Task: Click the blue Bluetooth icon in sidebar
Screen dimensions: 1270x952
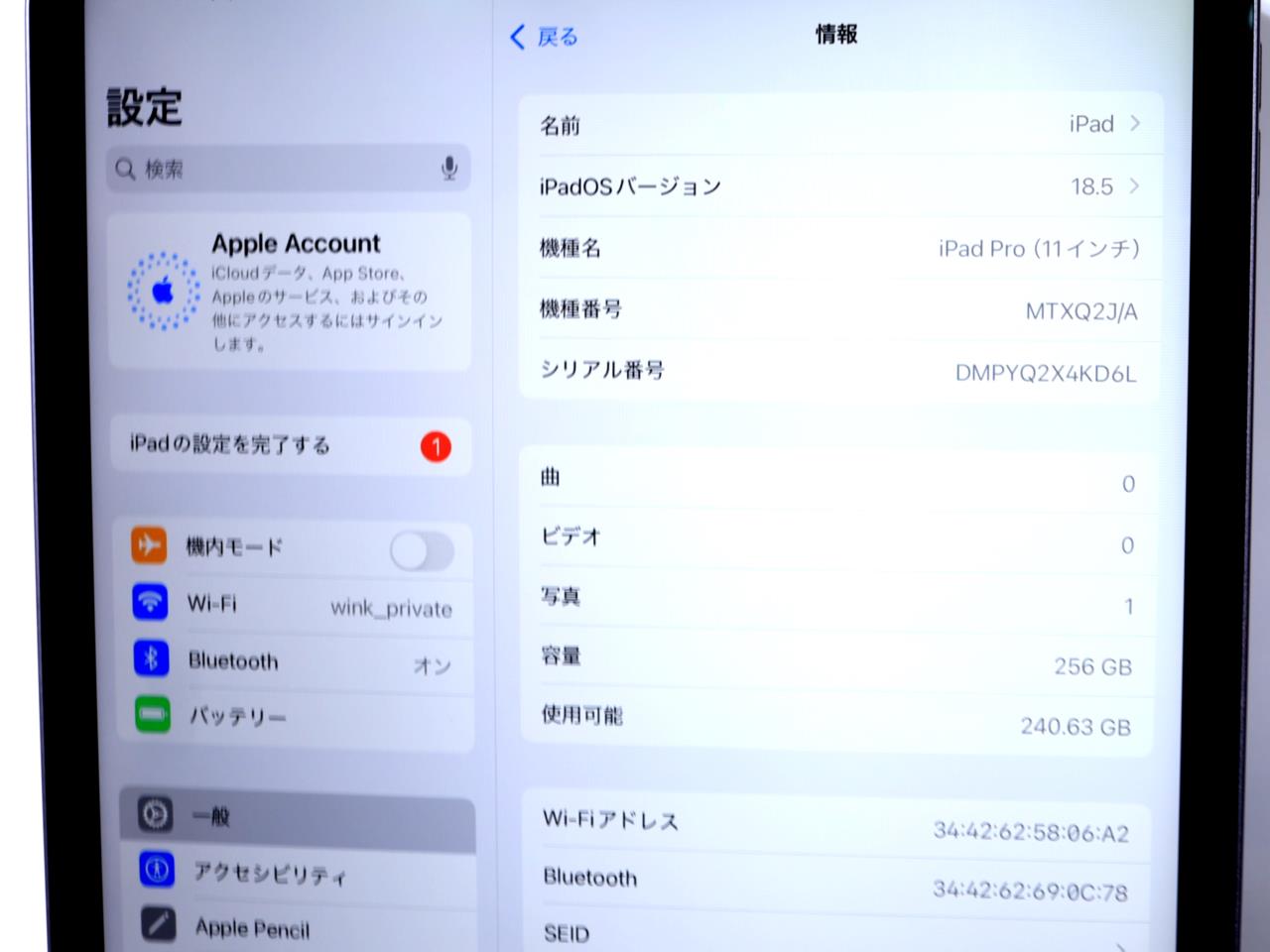Action: pyautogui.click(x=151, y=657)
